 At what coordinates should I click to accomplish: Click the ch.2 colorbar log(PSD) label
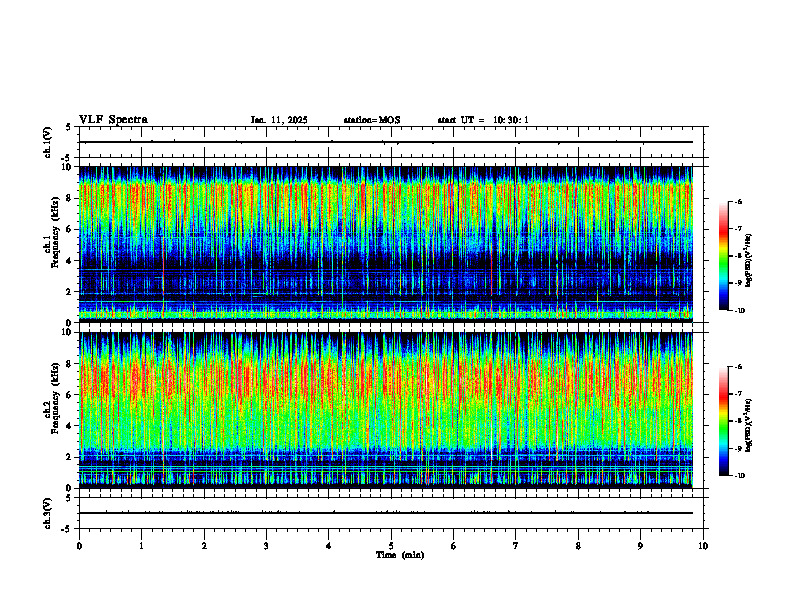pyautogui.click(x=749, y=425)
